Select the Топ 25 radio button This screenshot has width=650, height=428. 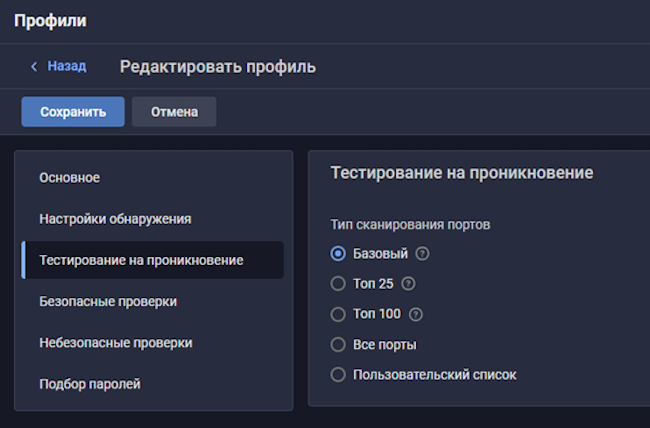338,284
